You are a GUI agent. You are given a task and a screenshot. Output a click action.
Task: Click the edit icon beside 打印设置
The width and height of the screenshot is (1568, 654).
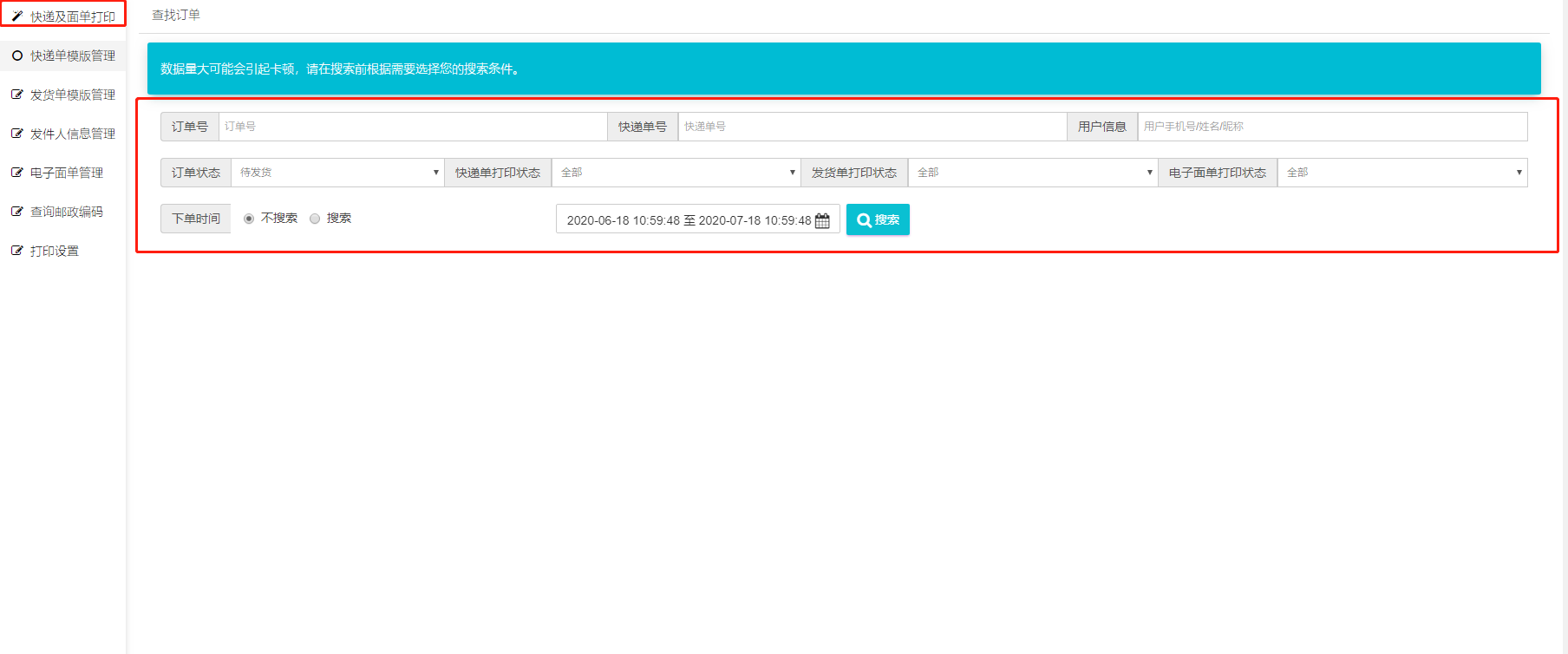pyautogui.click(x=17, y=251)
